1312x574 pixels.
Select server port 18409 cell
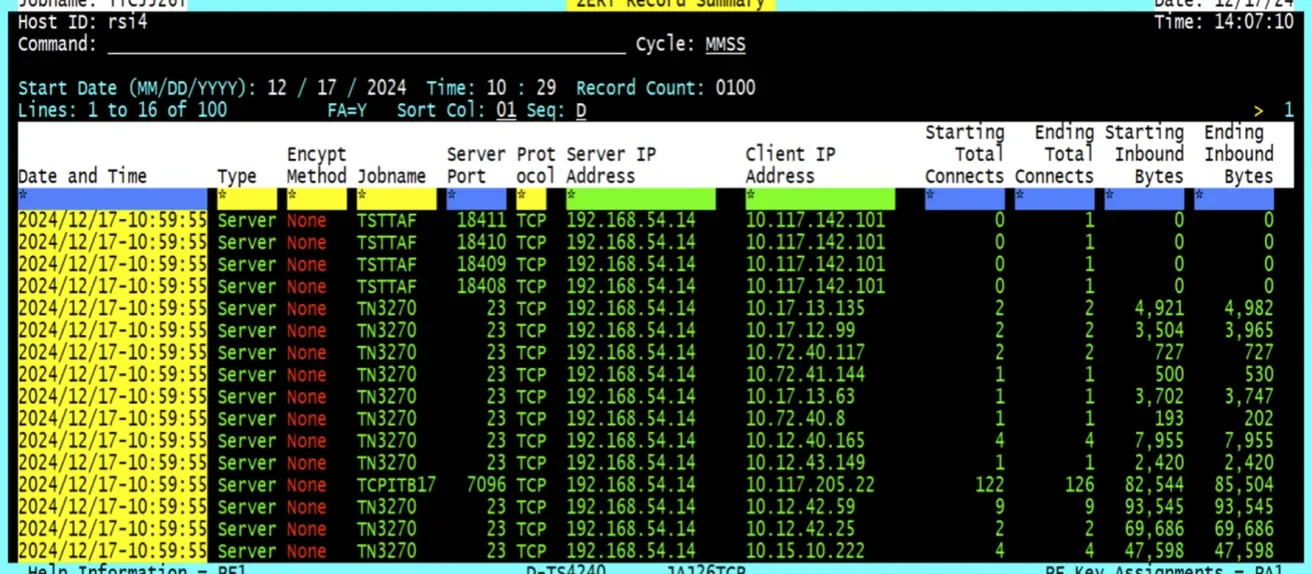coord(481,264)
